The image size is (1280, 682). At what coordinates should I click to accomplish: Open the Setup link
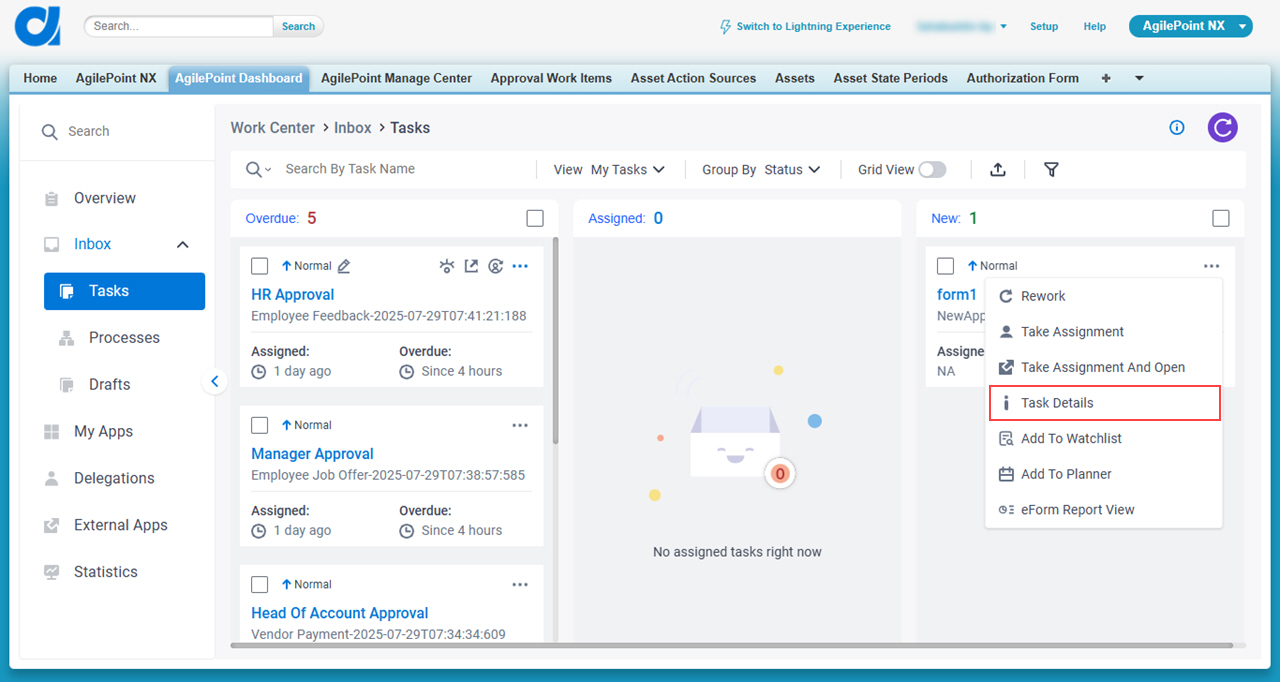point(1044,27)
